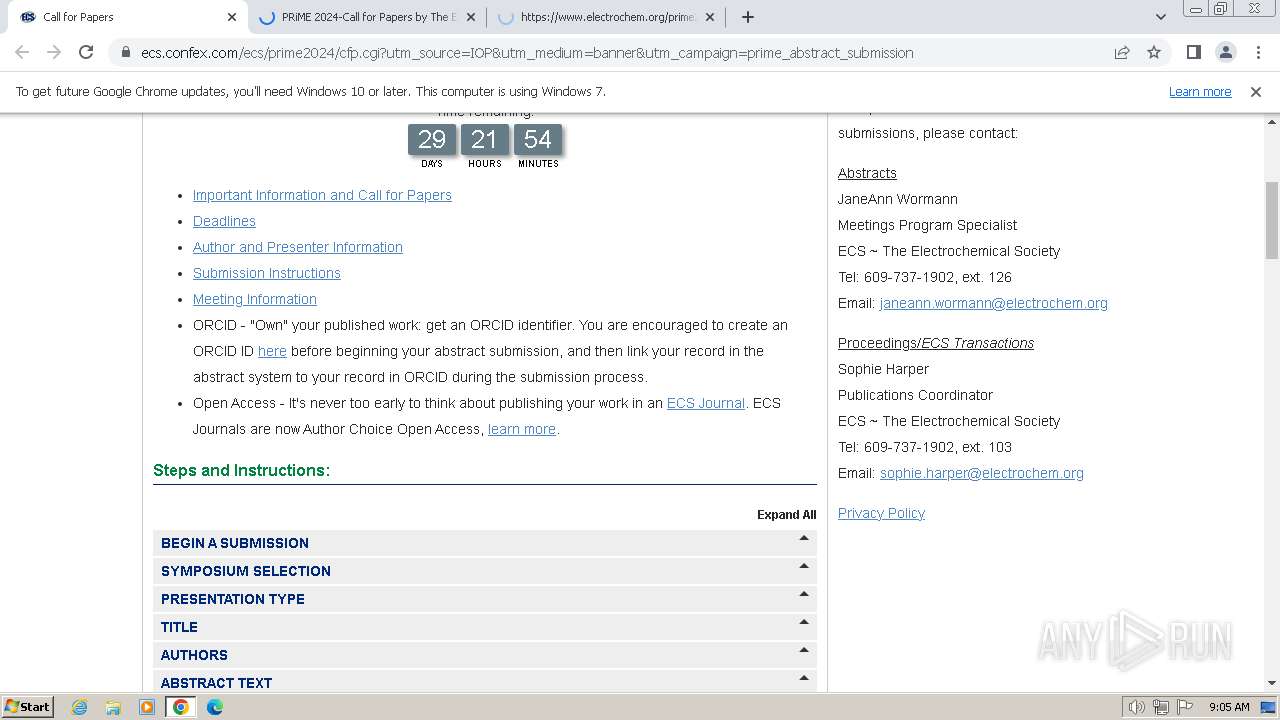Image resolution: width=1280 pixels, height=720 pixels.
Task: Click the 29 days countdown tile
Action: [432, 139]
